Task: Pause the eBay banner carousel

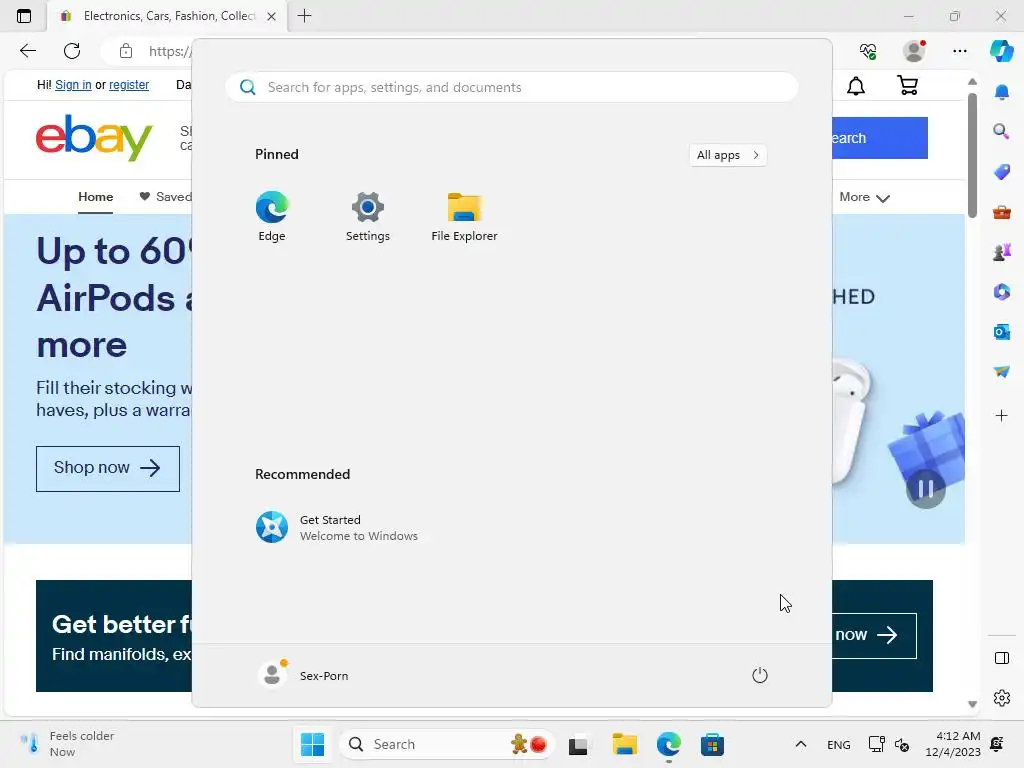Action: pos(925,488)
